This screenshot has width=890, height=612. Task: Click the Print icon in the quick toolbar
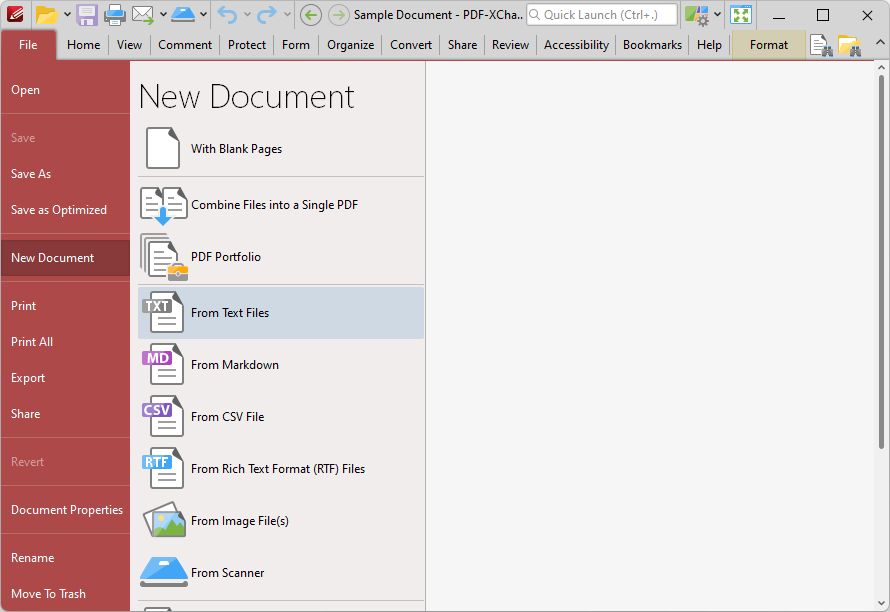pos(115,15)
